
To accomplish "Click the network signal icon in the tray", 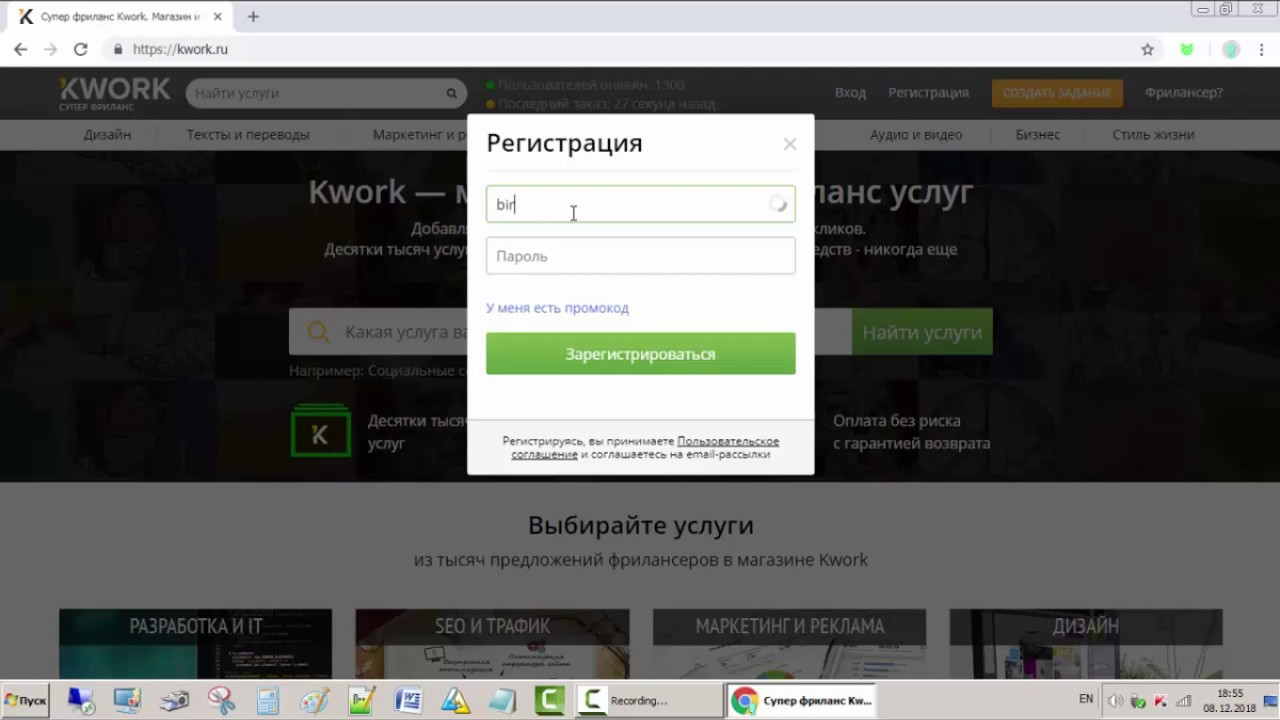I will click(x=1183, y=701).
